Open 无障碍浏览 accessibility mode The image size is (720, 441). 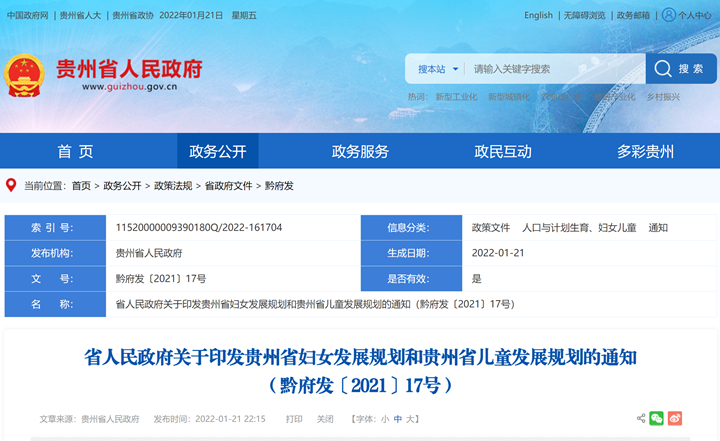[585, 16]
